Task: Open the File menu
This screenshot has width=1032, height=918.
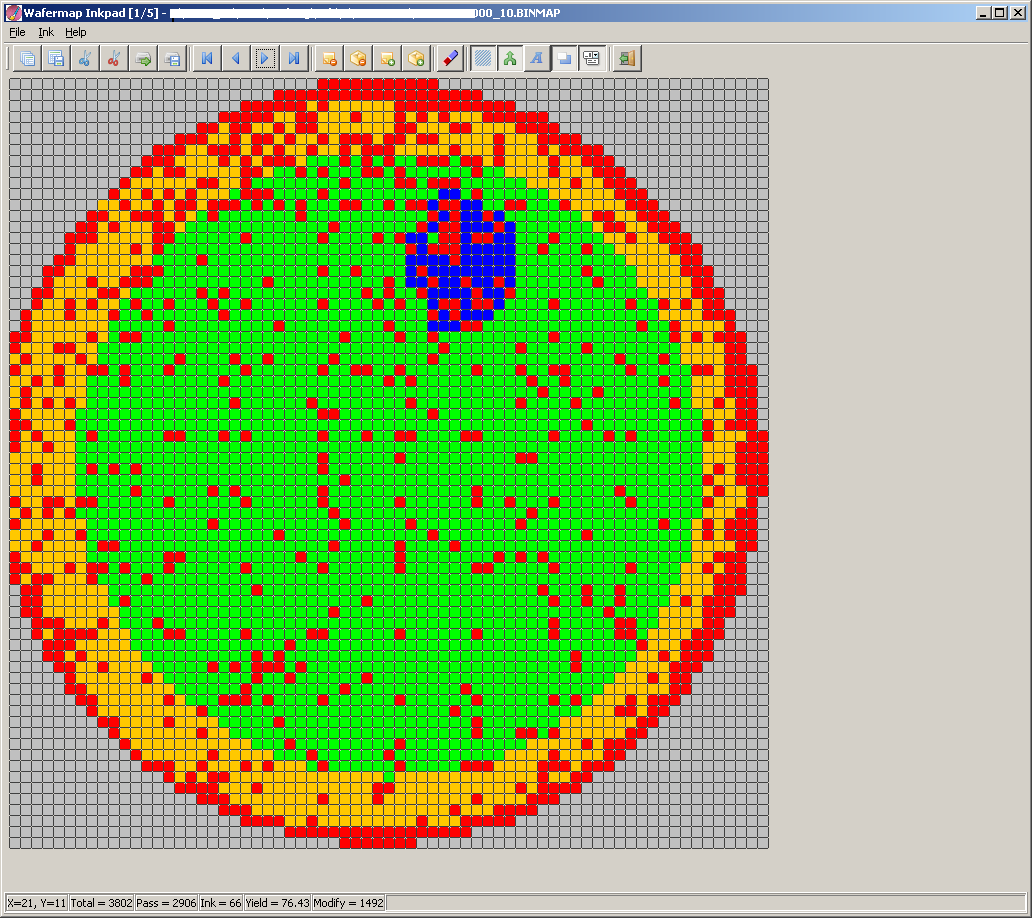Action: pyautogui.click(x=16, y=32)
